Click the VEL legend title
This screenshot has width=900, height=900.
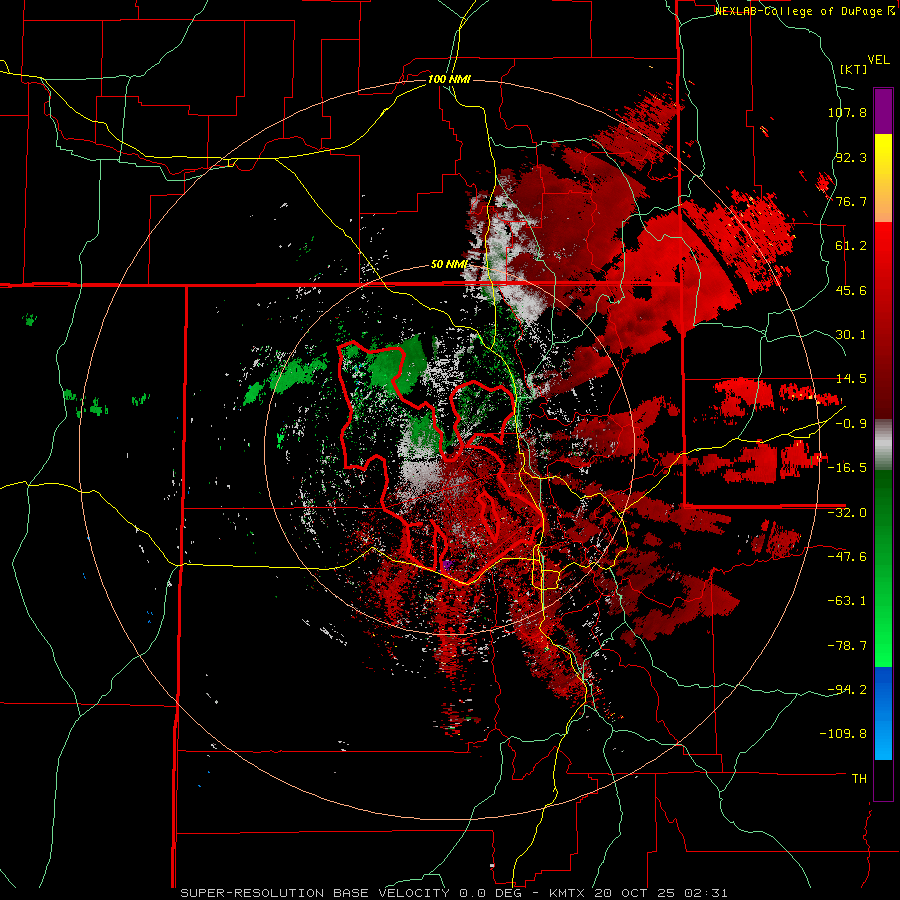point(878,60)
